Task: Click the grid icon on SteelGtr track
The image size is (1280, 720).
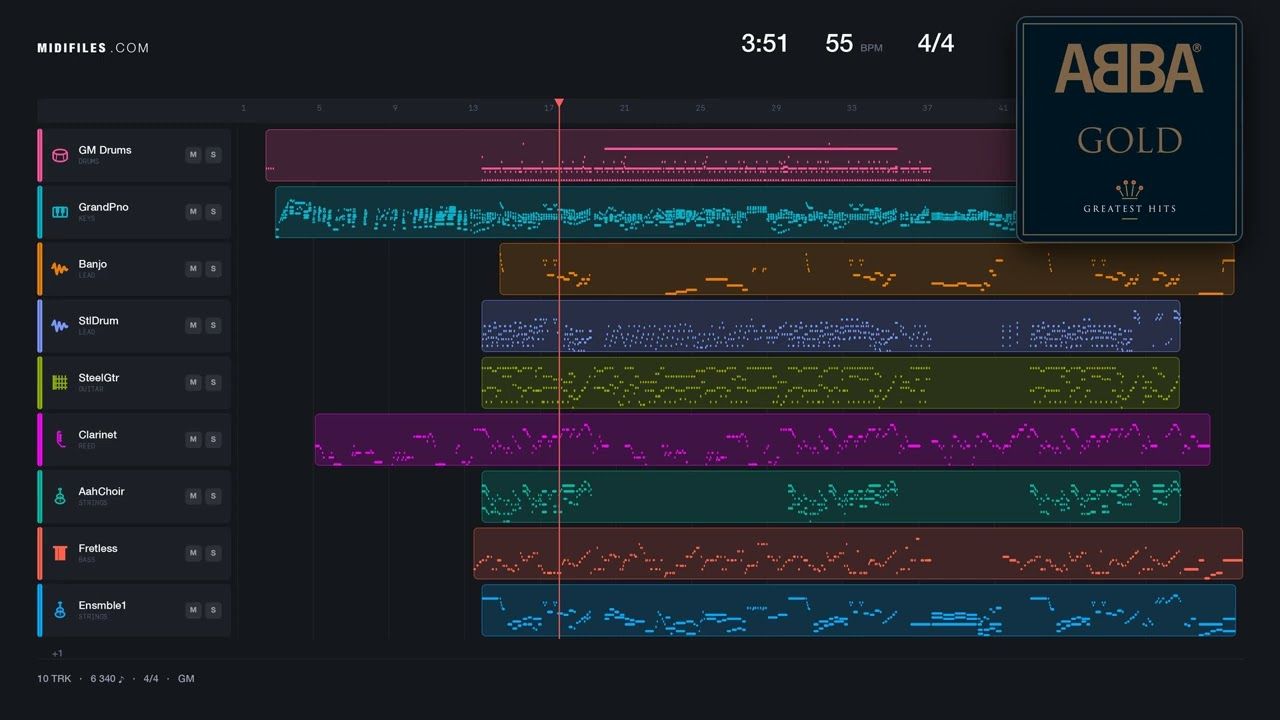Action: [x=60, y=383]
